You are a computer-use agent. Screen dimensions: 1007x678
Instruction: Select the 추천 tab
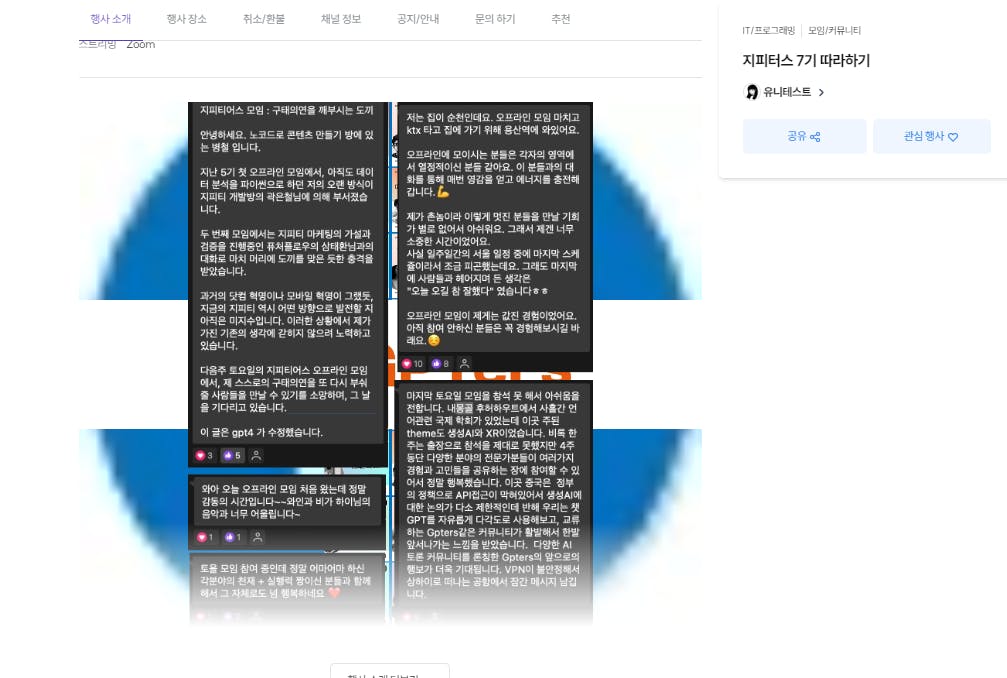coord(561,19)
